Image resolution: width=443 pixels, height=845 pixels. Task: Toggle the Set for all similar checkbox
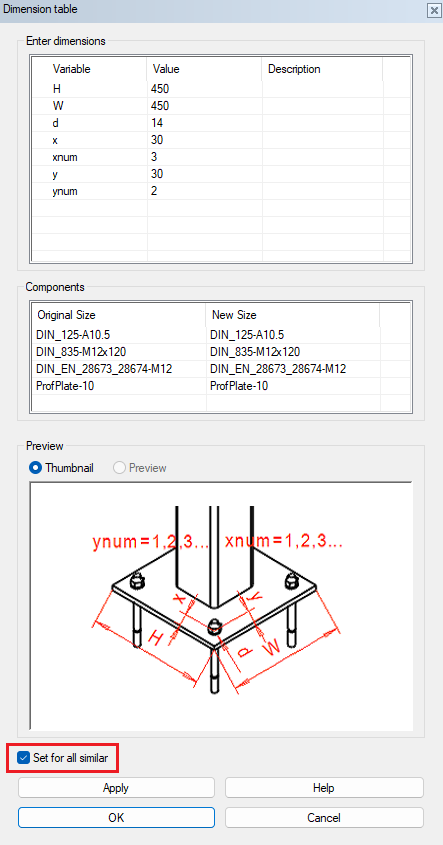(23, 758)
